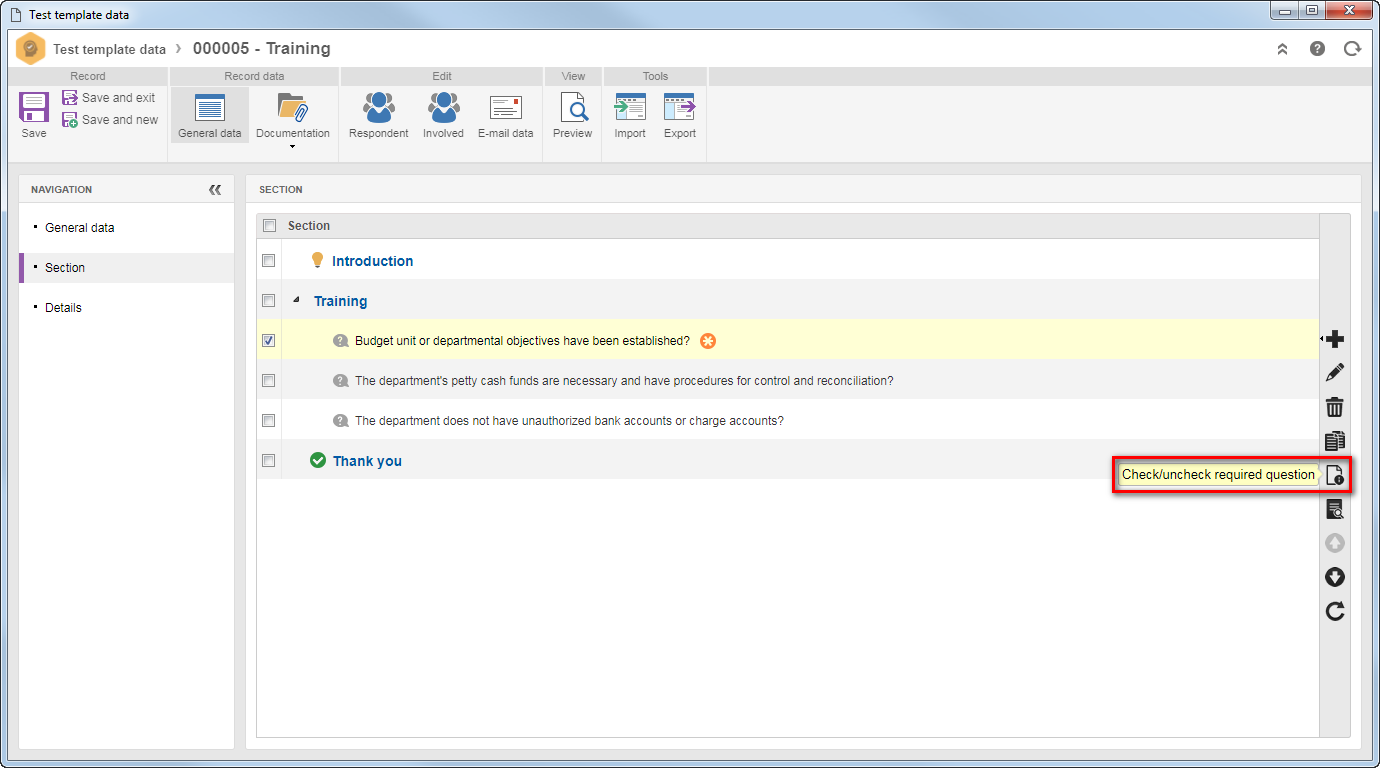This screenshot has height=768, width=1380.
Task: Click the 000005 - Training record title
Action: point(262,48)
